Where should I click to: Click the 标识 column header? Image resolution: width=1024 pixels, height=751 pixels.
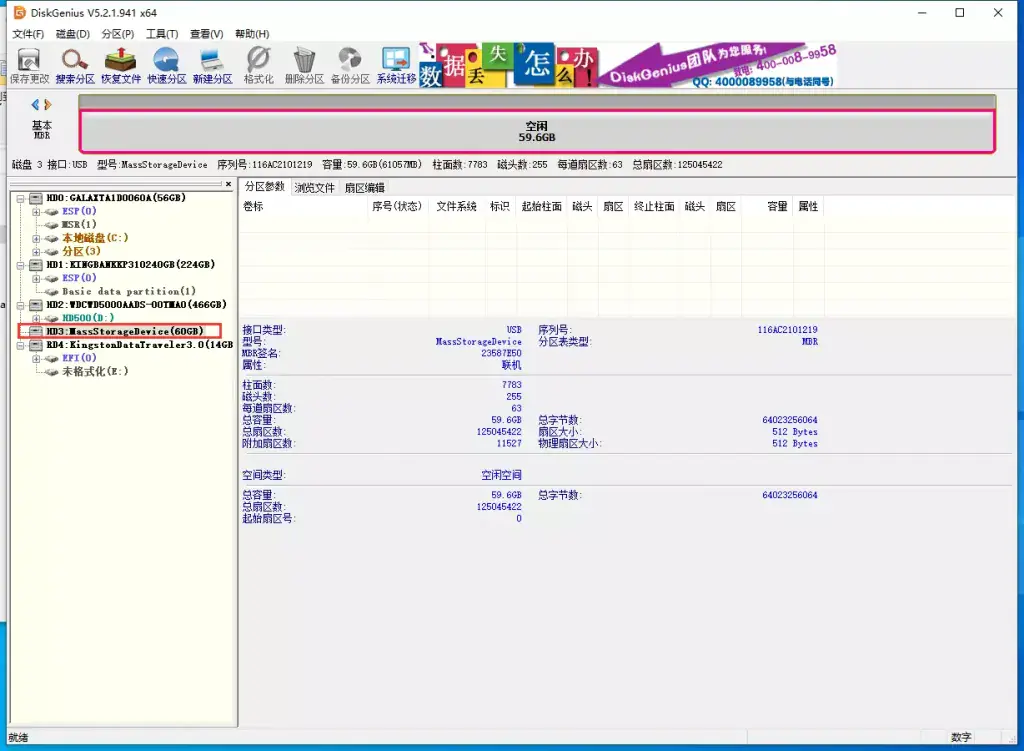pyautogui.click(x=500, y=206)
